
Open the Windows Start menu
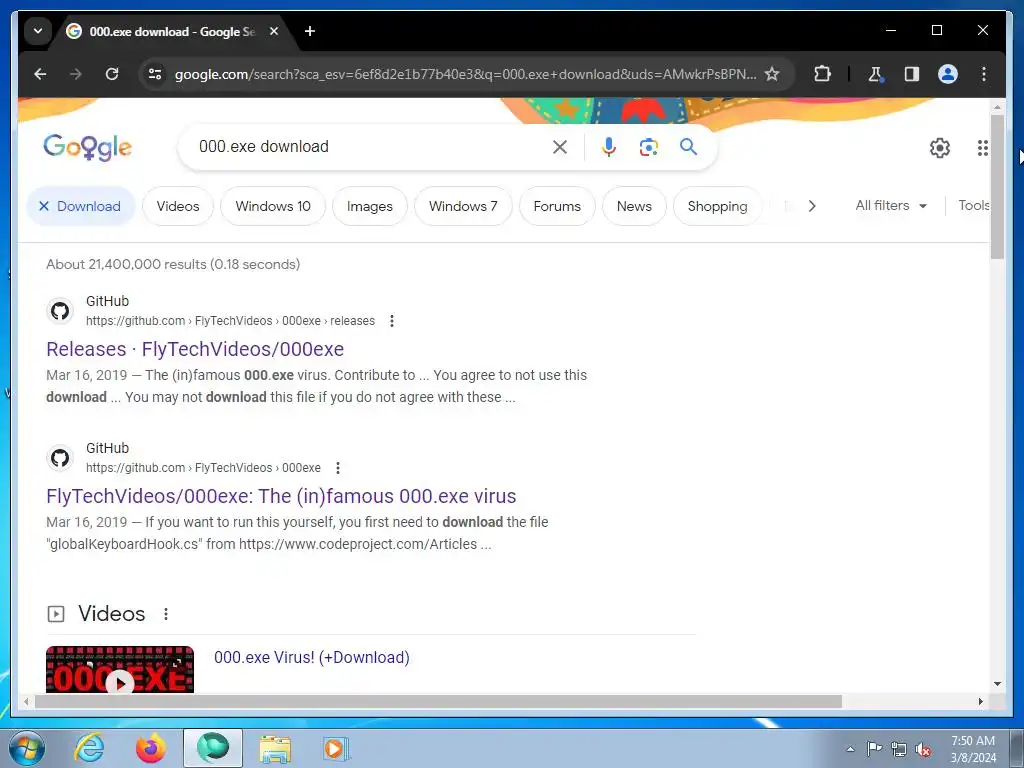coord(27,748)
